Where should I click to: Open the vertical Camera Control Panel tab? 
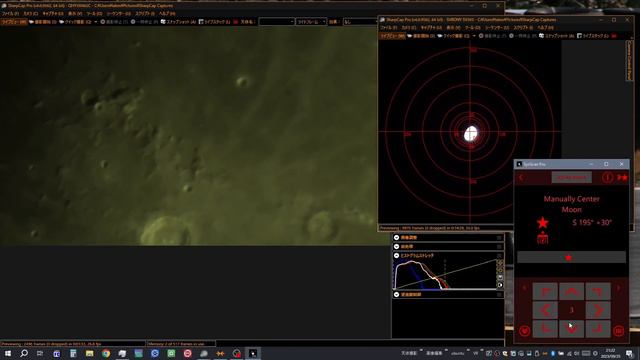point(629,60)
